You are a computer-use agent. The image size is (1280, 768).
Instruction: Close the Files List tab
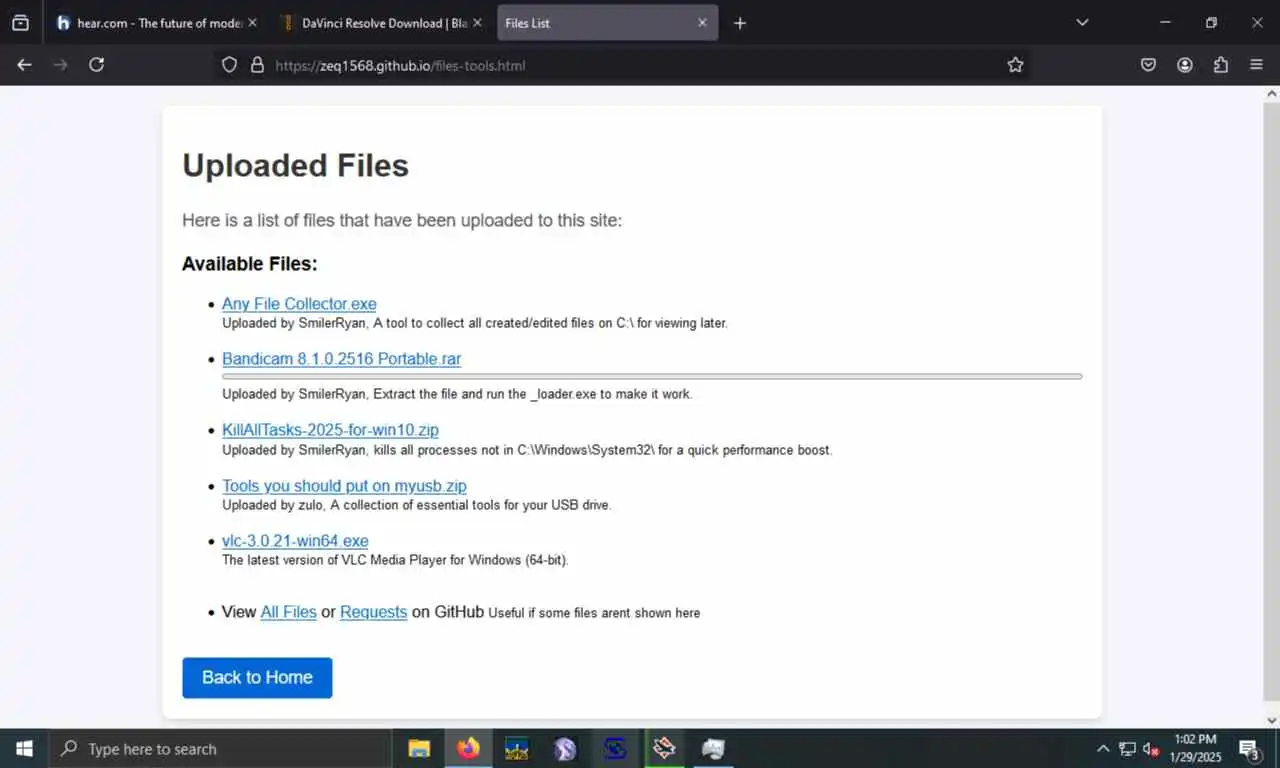(x=702, y=23)
